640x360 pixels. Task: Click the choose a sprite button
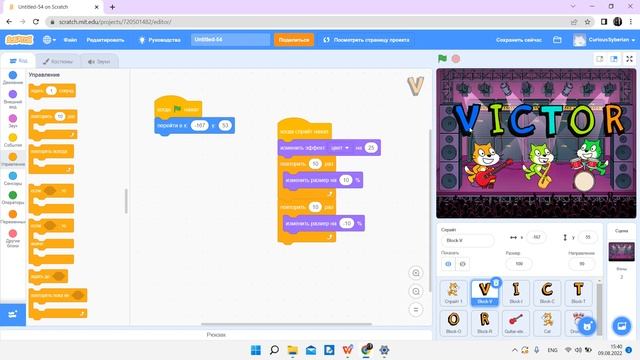tap(587, 326)
